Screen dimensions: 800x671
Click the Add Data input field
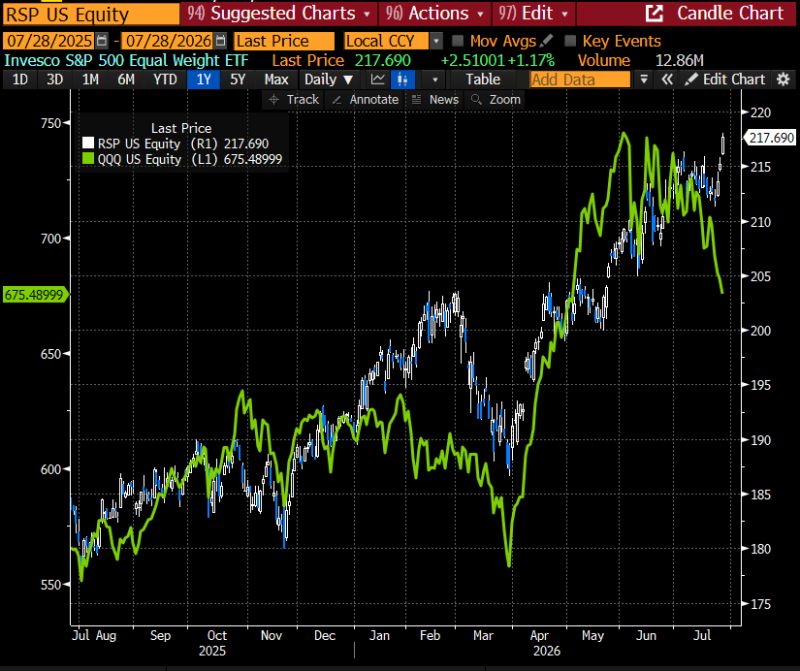pyautogui.click(x=580, y=80)
